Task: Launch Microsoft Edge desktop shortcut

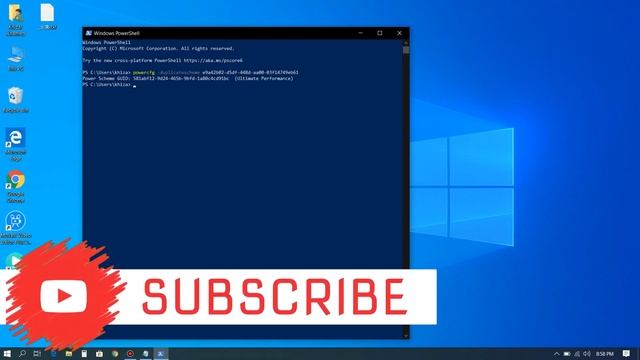Action: click(16, 145)
